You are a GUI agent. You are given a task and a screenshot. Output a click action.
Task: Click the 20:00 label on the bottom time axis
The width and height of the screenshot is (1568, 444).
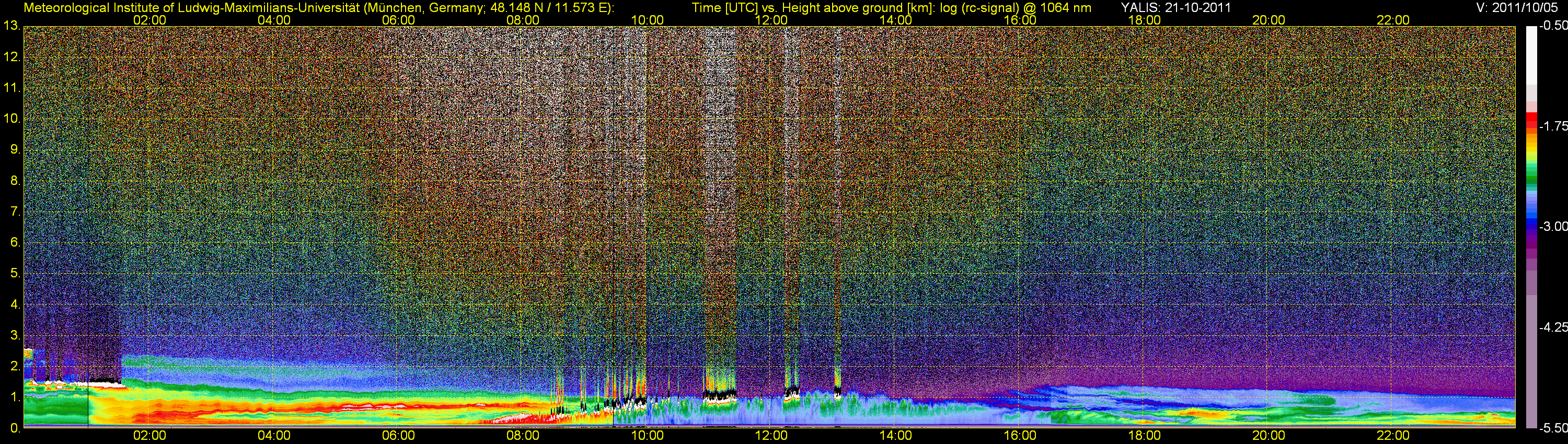click(1269, 436)
